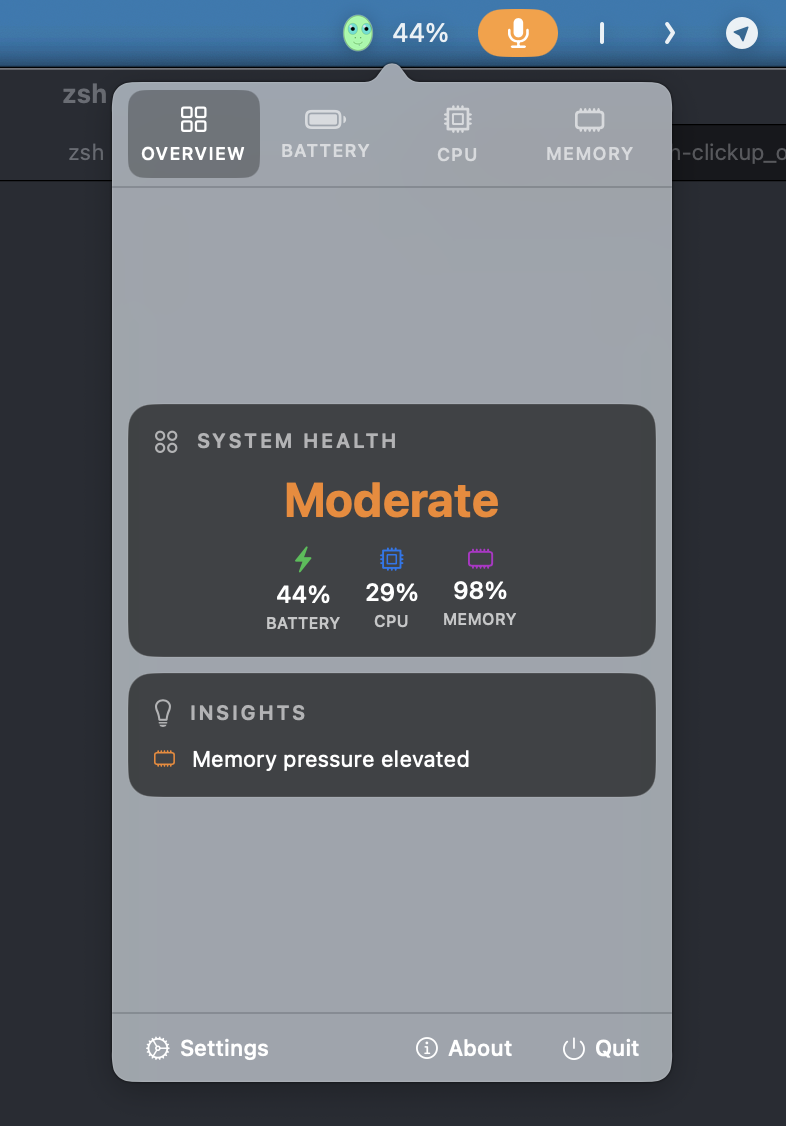This screenshot has height=1126, width=786.
Task: Click the Insights lightbulb icon
Action: click(x=163, y=712)
